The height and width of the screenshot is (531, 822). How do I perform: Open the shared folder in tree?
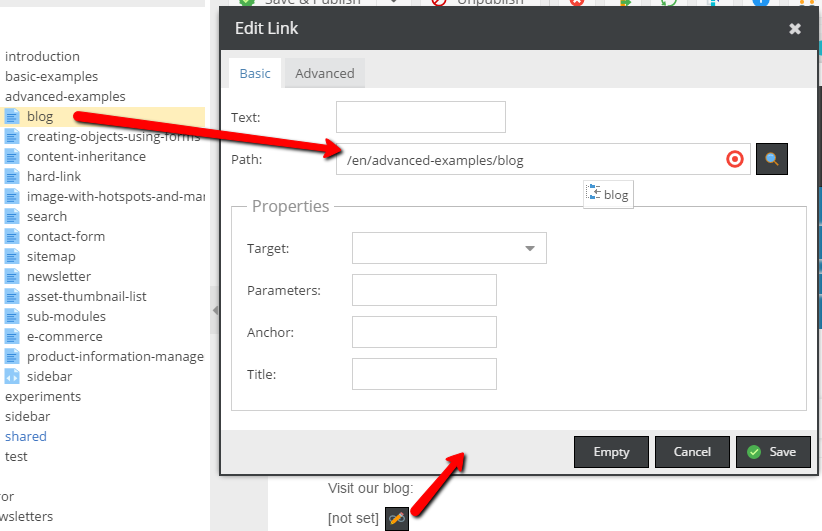pyautogui.click(x=26, y=437)
